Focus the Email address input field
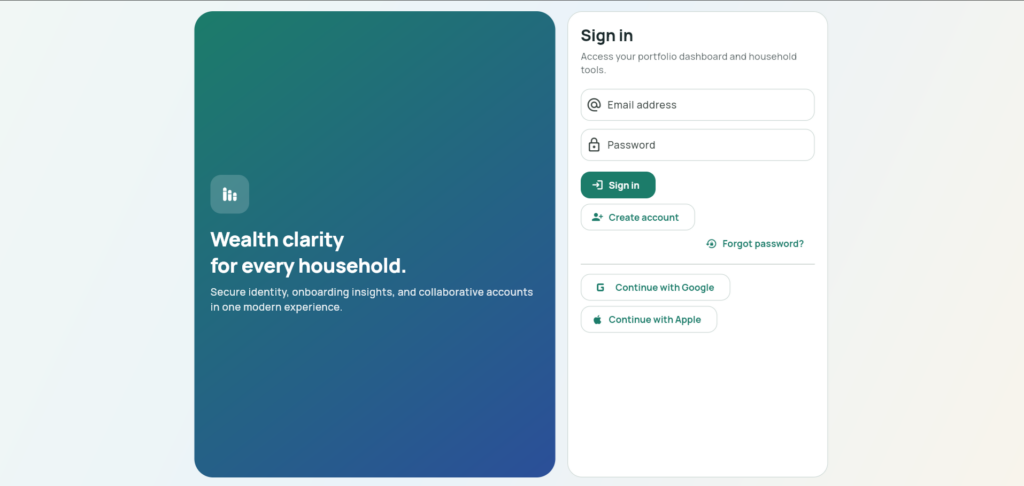 (x=697, y=105)
